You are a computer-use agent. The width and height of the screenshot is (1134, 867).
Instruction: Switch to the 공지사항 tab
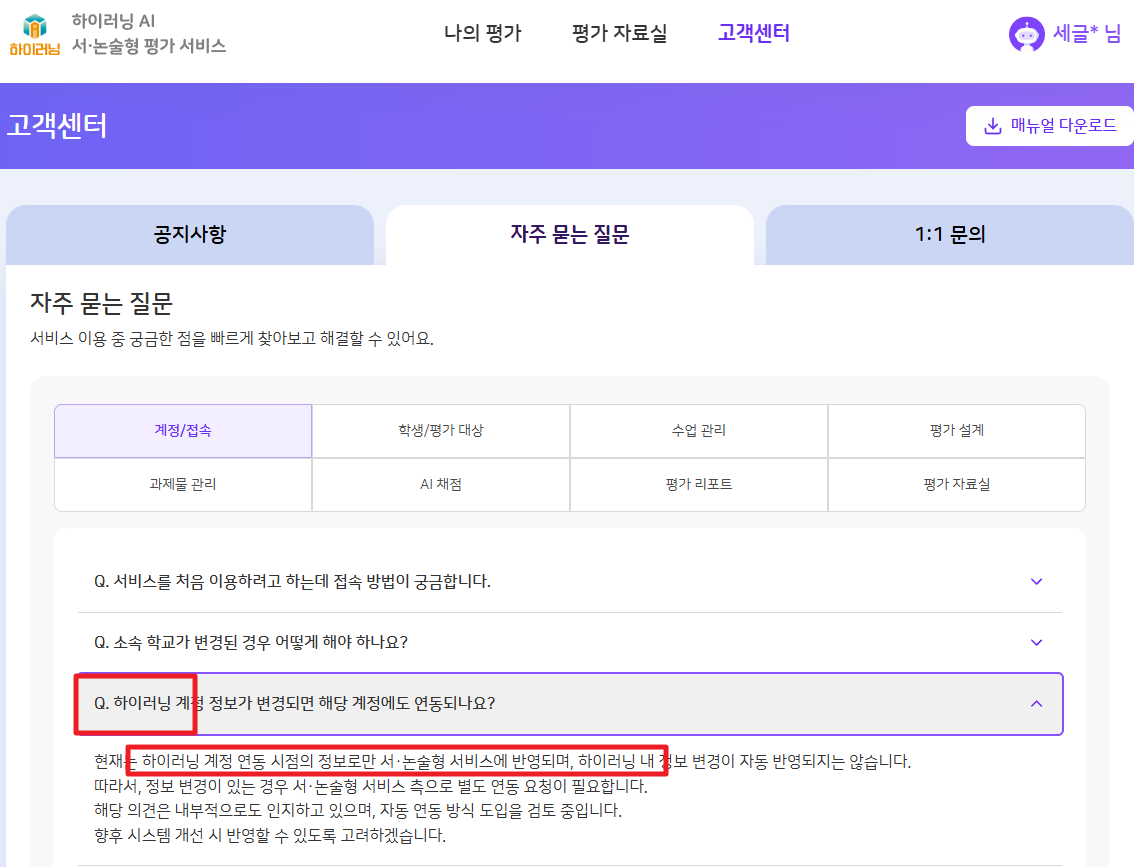tap(189, 234)
